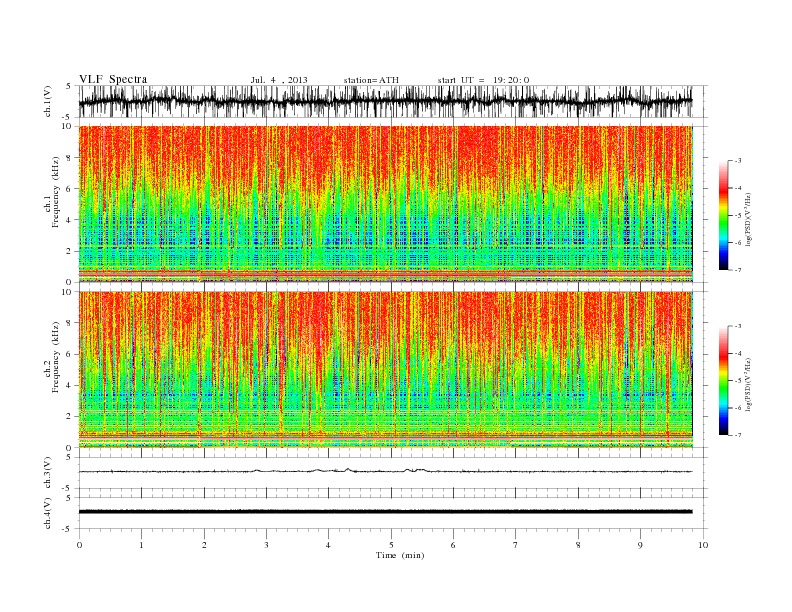Click time axis tick label '6'
The width and height of the screenshot is (792, 612).
tap(453, 545)
